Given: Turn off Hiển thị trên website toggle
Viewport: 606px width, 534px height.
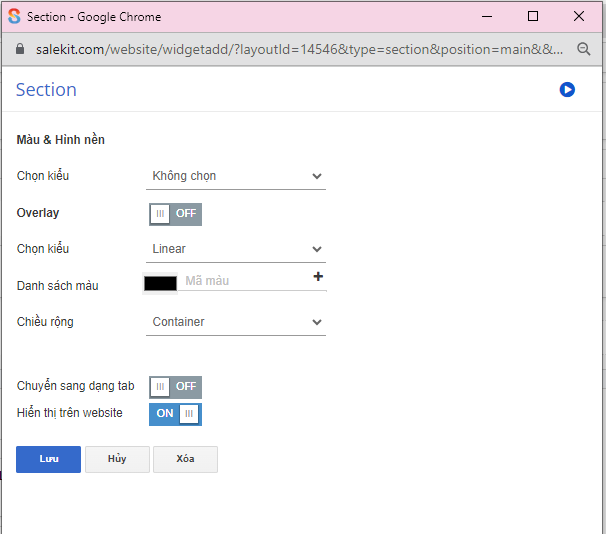Looking at the screenshot, I should pyautogui.click(x=175, y=413).
